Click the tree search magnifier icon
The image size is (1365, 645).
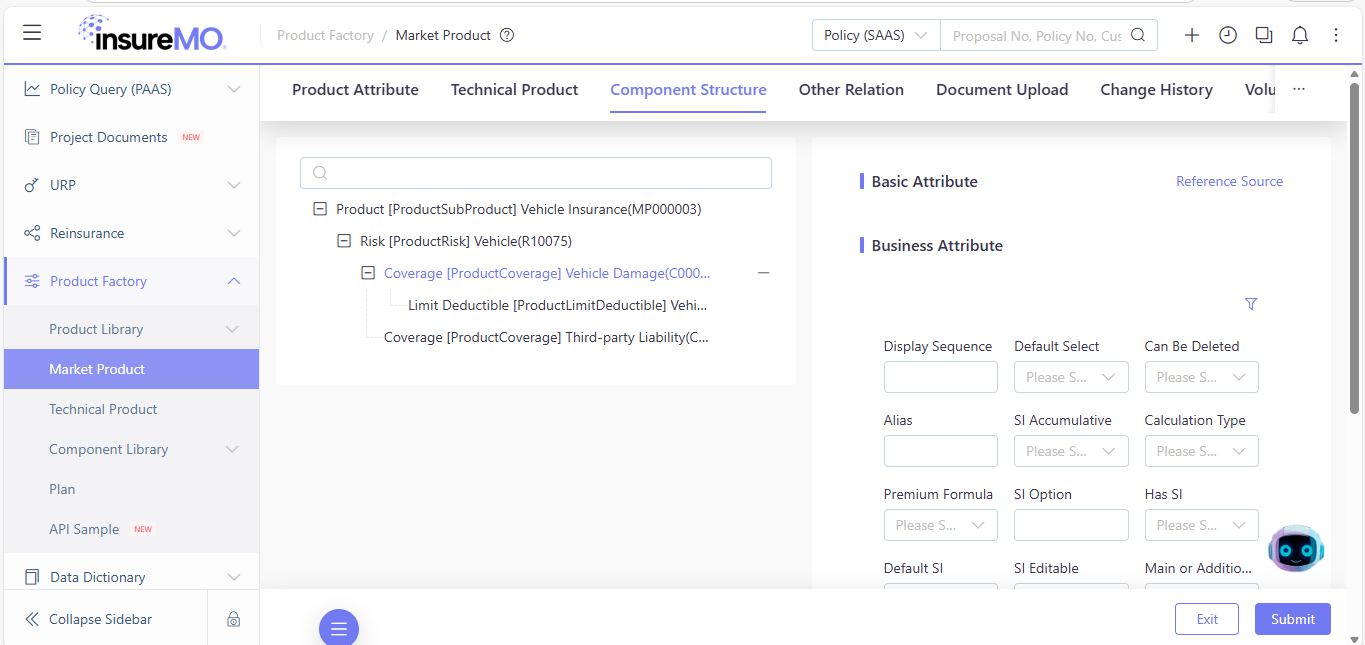click(320, 173)
